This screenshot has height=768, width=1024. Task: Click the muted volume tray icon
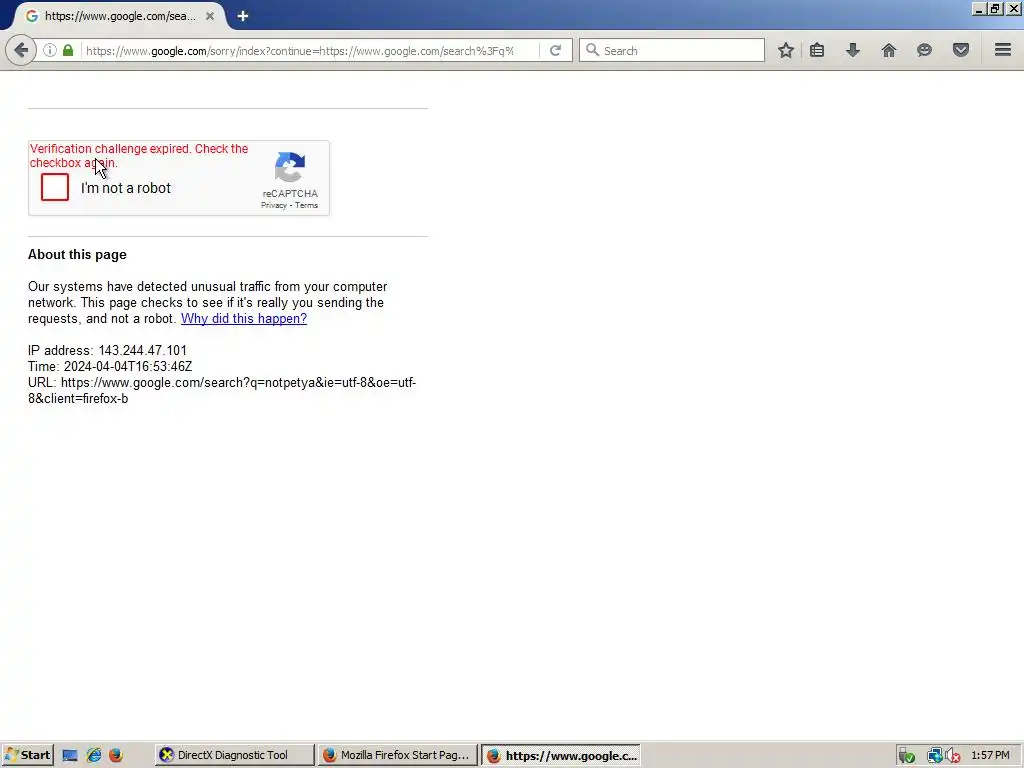[x=953, y=756]
